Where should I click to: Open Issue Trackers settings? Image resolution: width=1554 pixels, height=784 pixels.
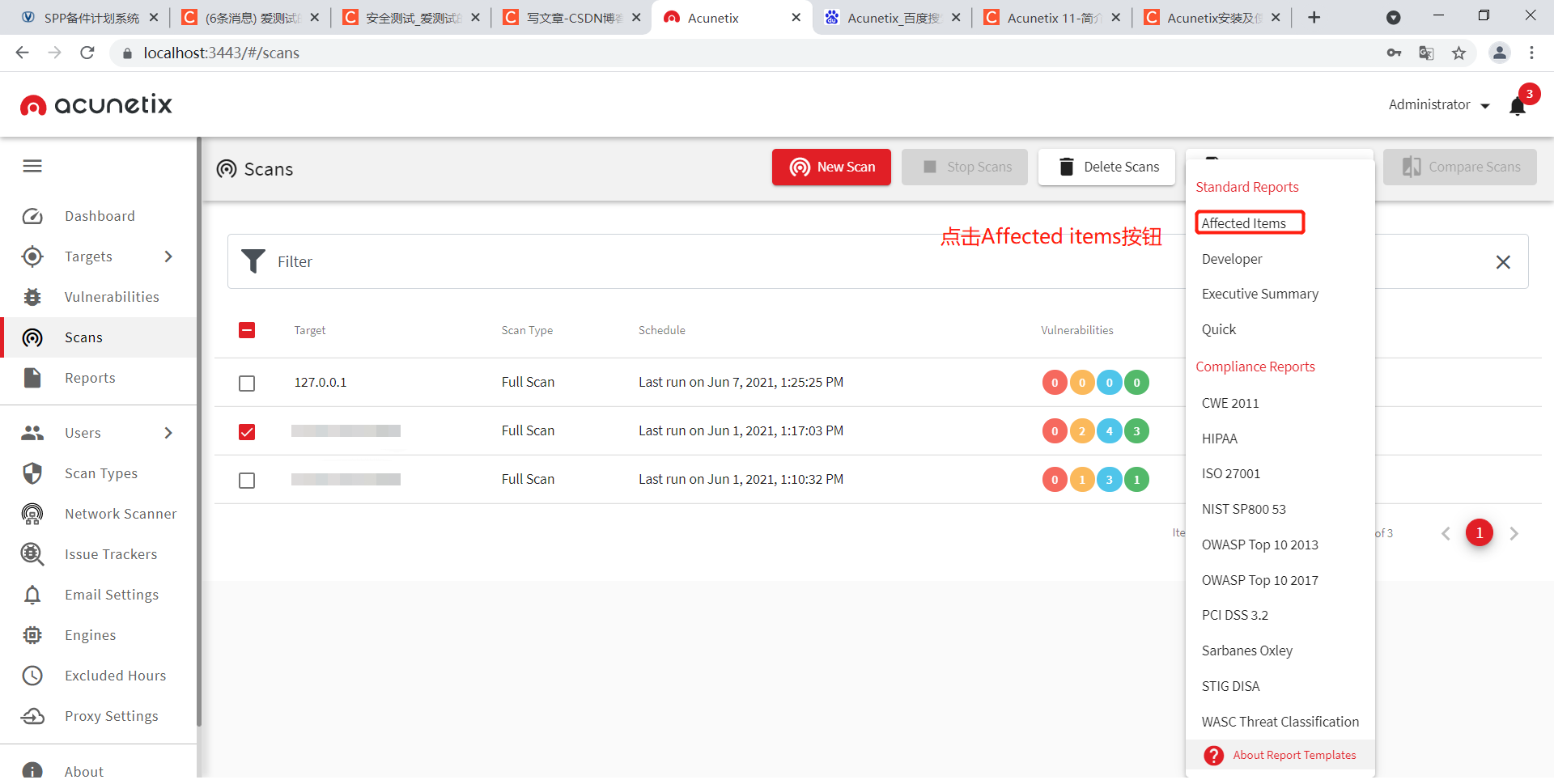point(111,554)
